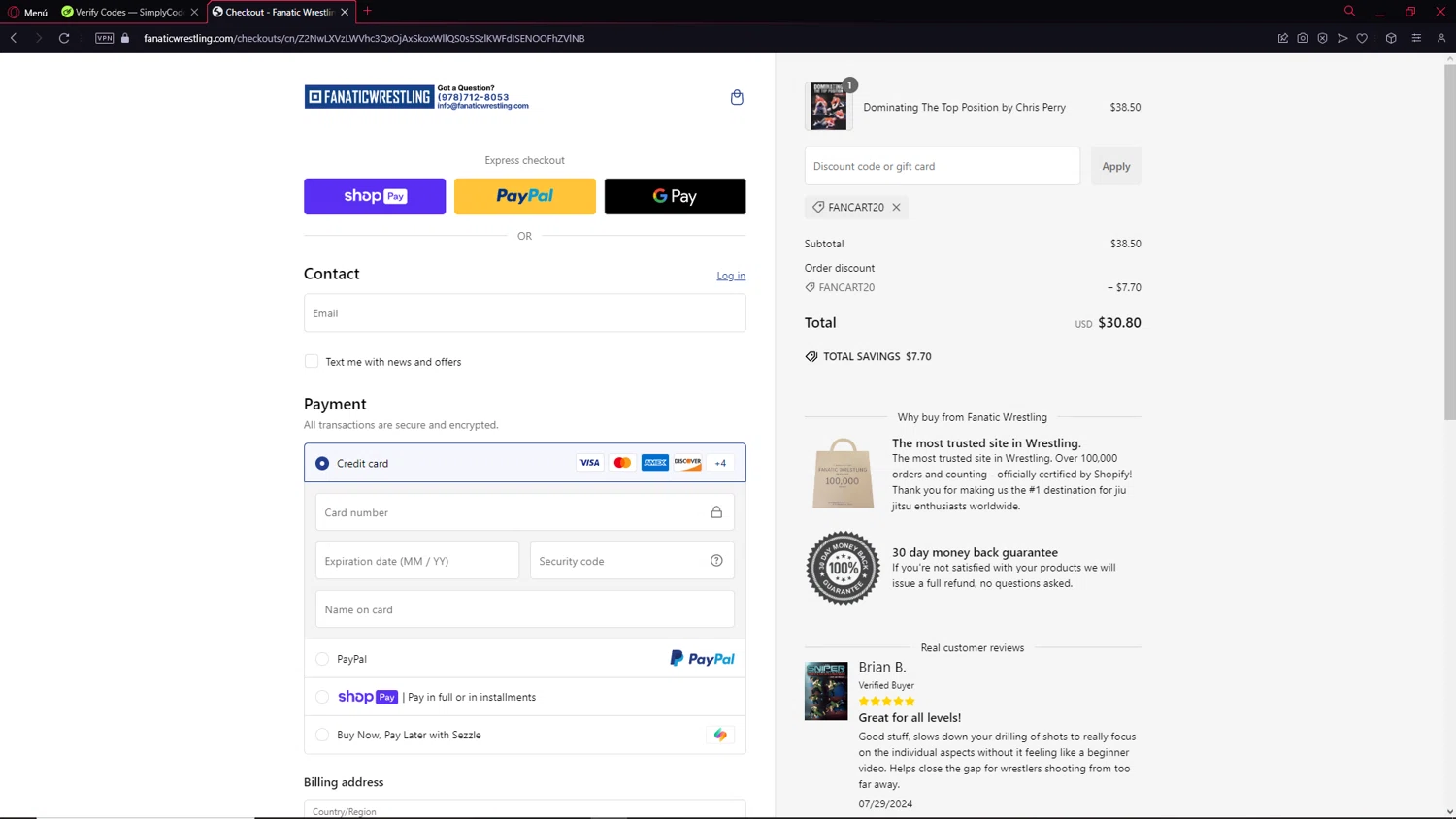Focus the Expiration date field
The width and height of the screenshot is (1456, 819).
417,561
